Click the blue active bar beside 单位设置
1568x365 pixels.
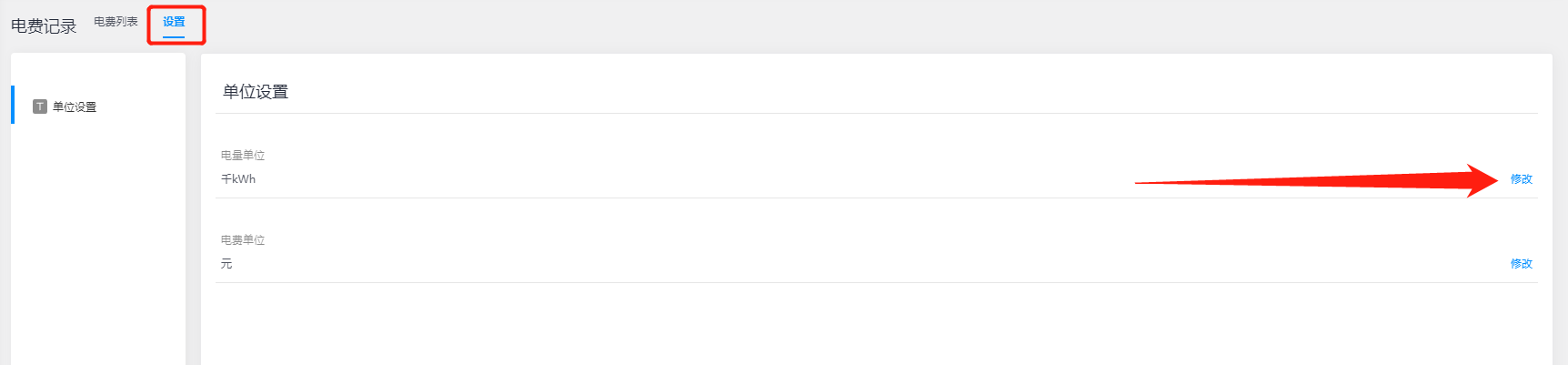[13, 105]
